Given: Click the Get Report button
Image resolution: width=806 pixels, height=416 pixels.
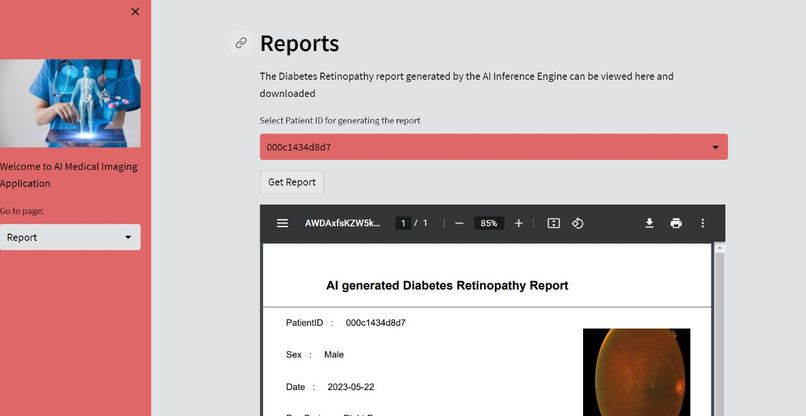Looking at the screenshot, I should [x=292, y=183].
